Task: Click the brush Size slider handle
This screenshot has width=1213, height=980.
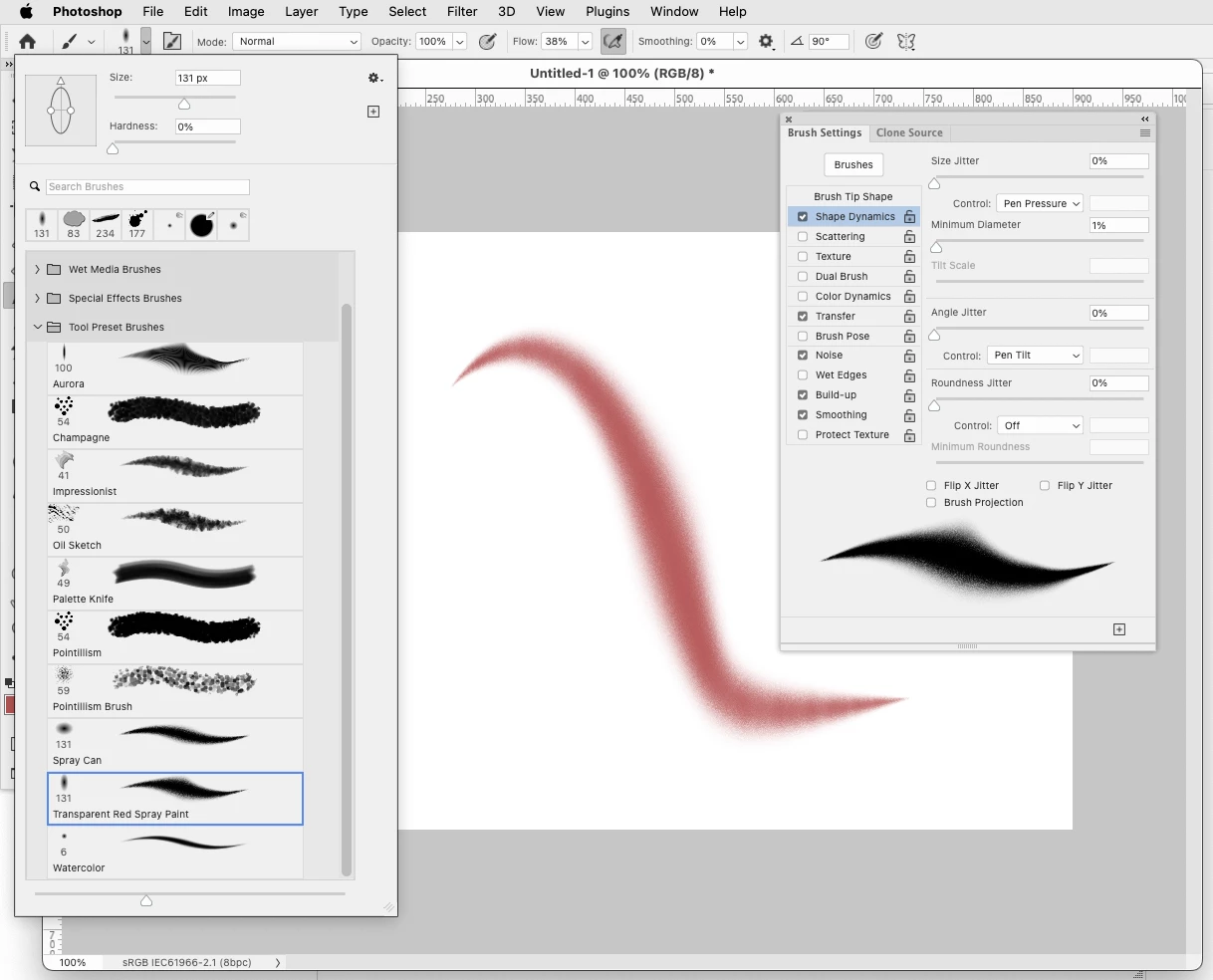Action: [184, 105]
